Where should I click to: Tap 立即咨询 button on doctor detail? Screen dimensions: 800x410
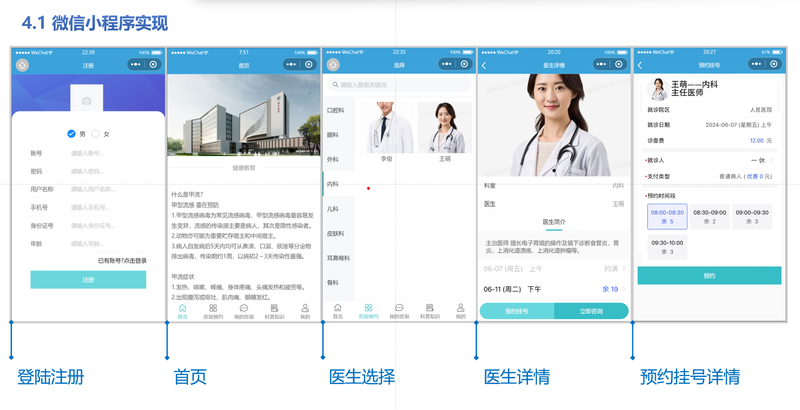click(x=591, y=311)
